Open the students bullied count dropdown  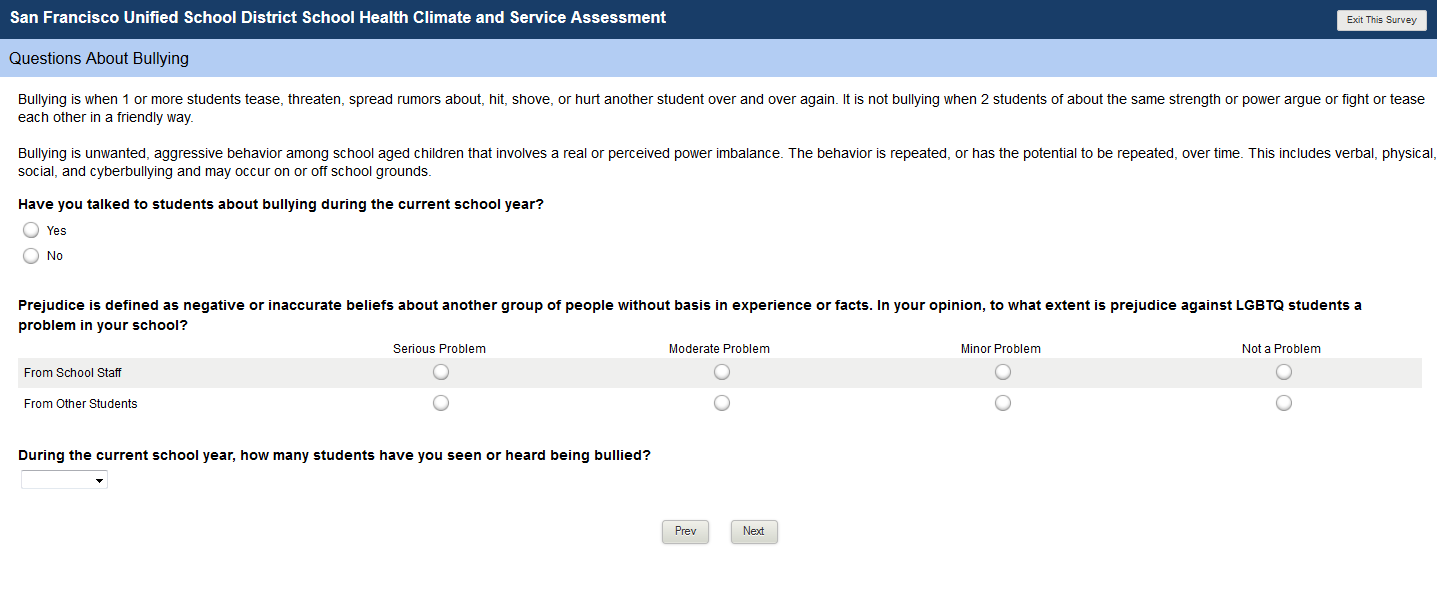(64, 481)
